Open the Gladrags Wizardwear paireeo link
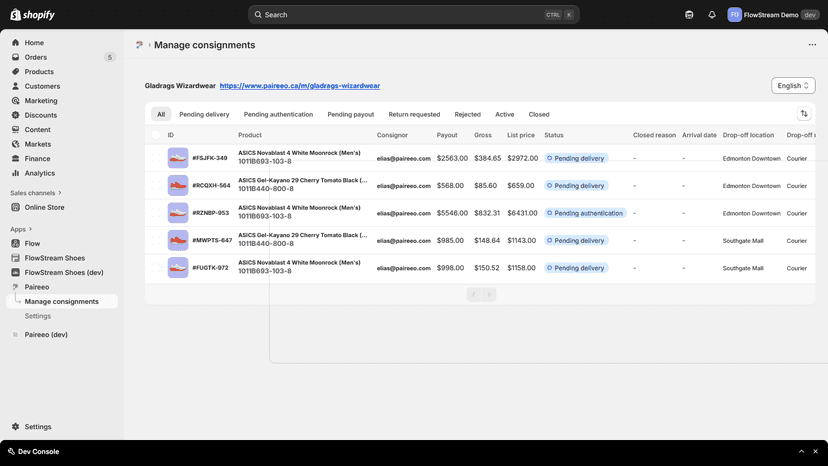This screenshot has height=466, width=828. click(299, 86)
